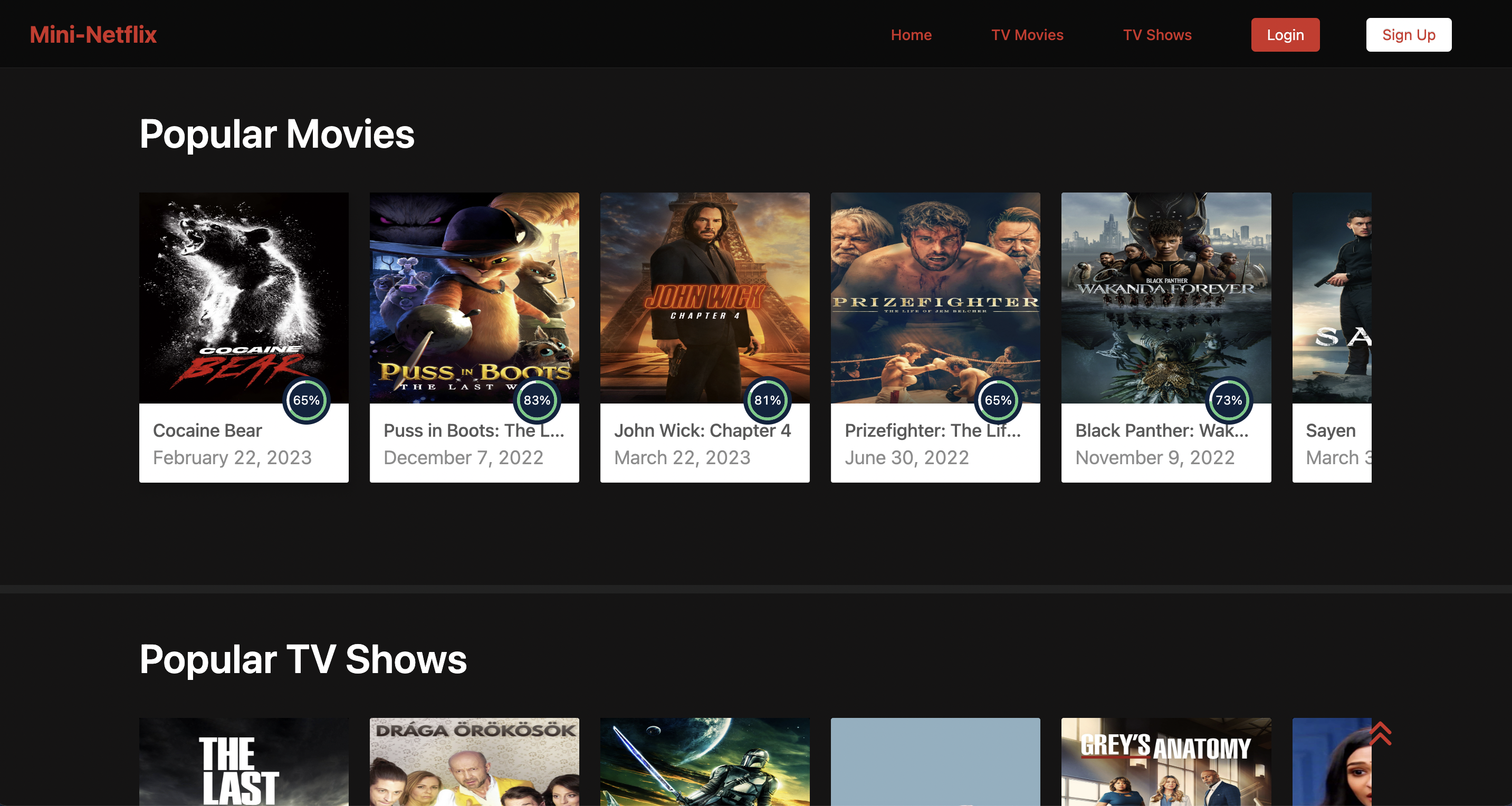Image resolution: width=1512 pixels, height=806 pixels.
Task: Open the TV Shows nav item
Action: click(1157, 35)
